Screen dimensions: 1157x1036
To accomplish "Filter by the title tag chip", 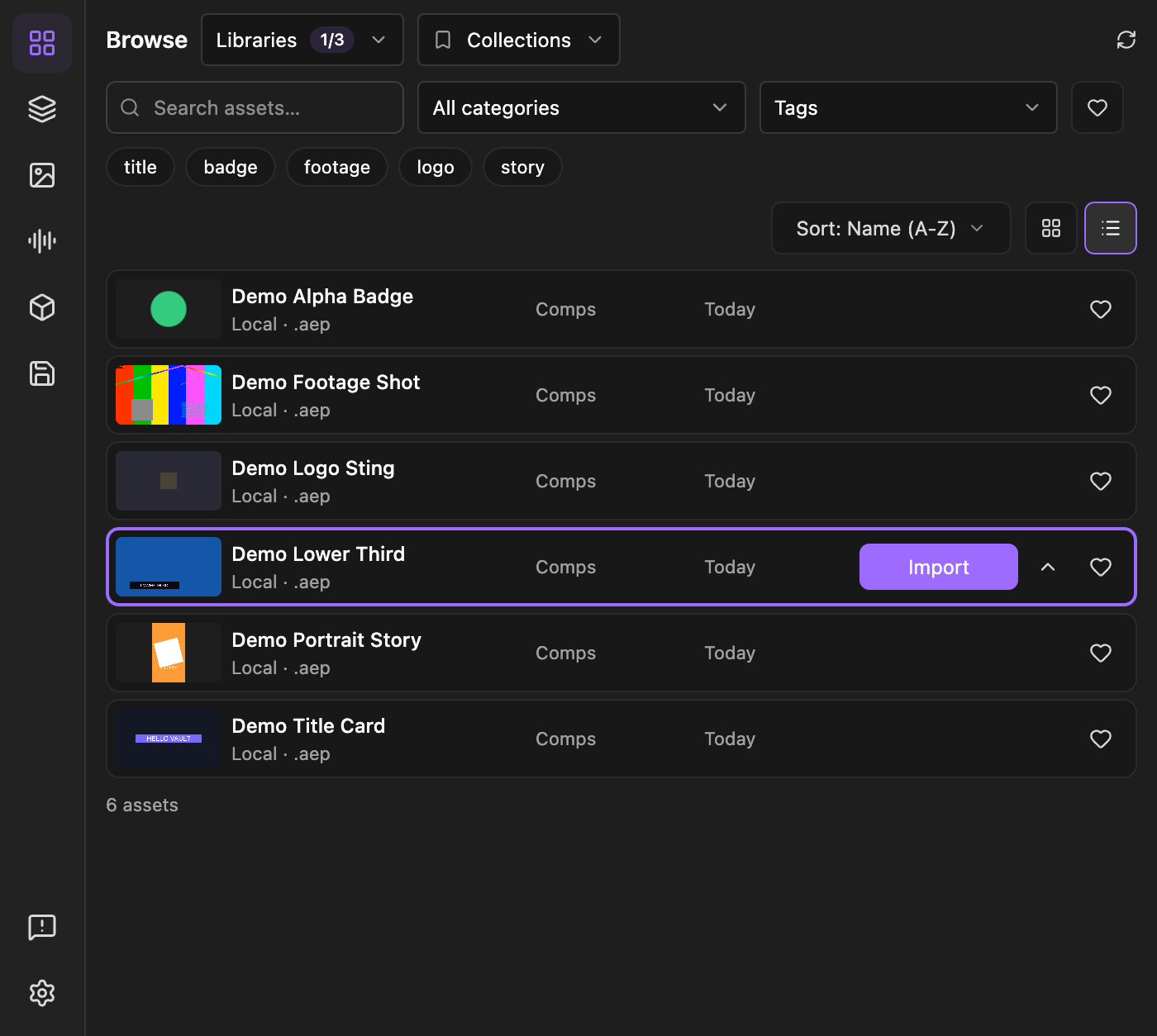I will point(140,167).
